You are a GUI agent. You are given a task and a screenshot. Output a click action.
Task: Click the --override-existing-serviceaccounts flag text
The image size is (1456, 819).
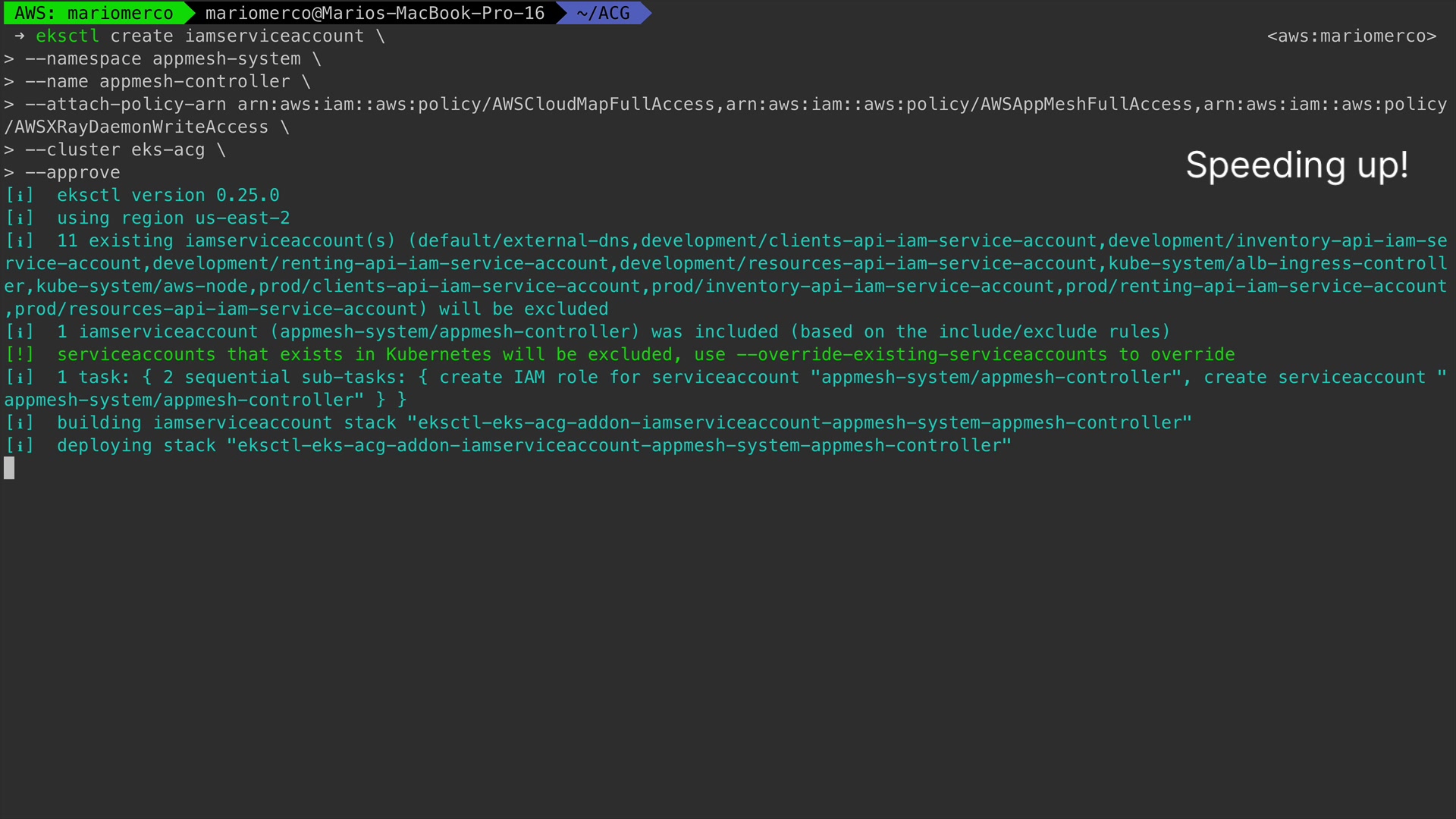(x=921, y=354)
